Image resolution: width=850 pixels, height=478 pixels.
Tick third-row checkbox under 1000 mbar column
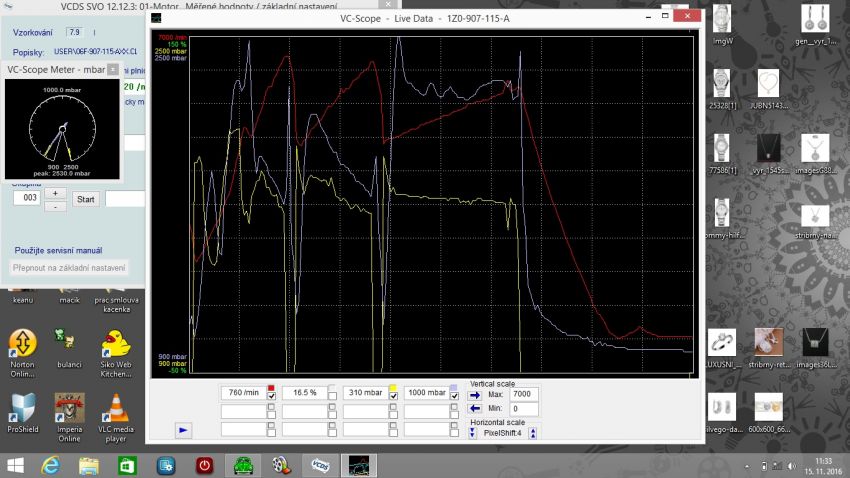[454, 432]
